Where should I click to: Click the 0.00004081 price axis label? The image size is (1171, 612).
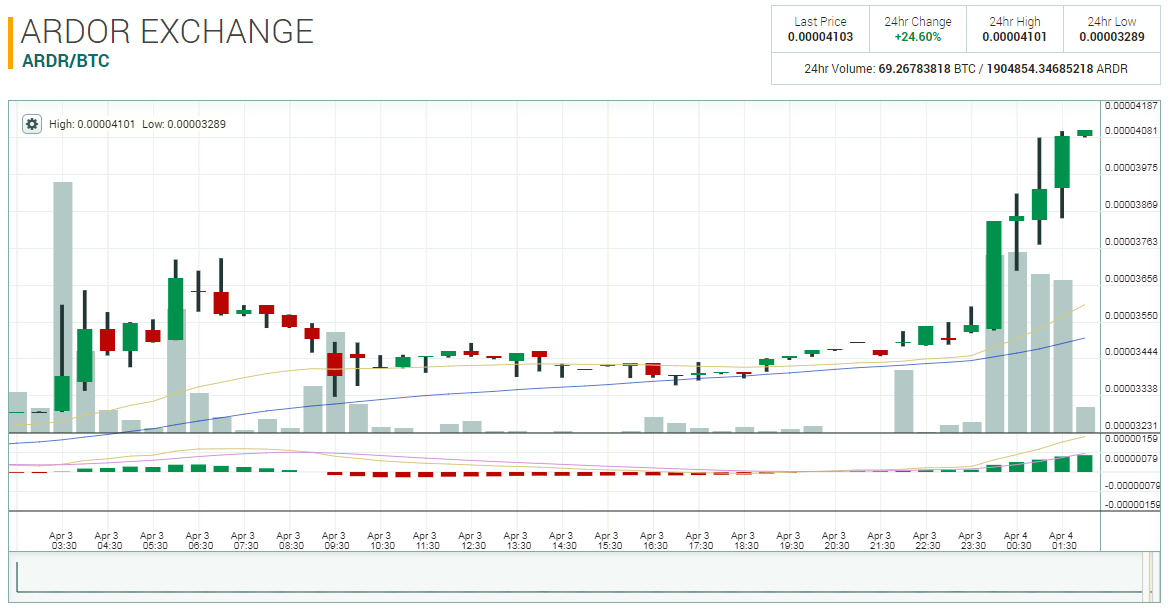click(1131, 131)
